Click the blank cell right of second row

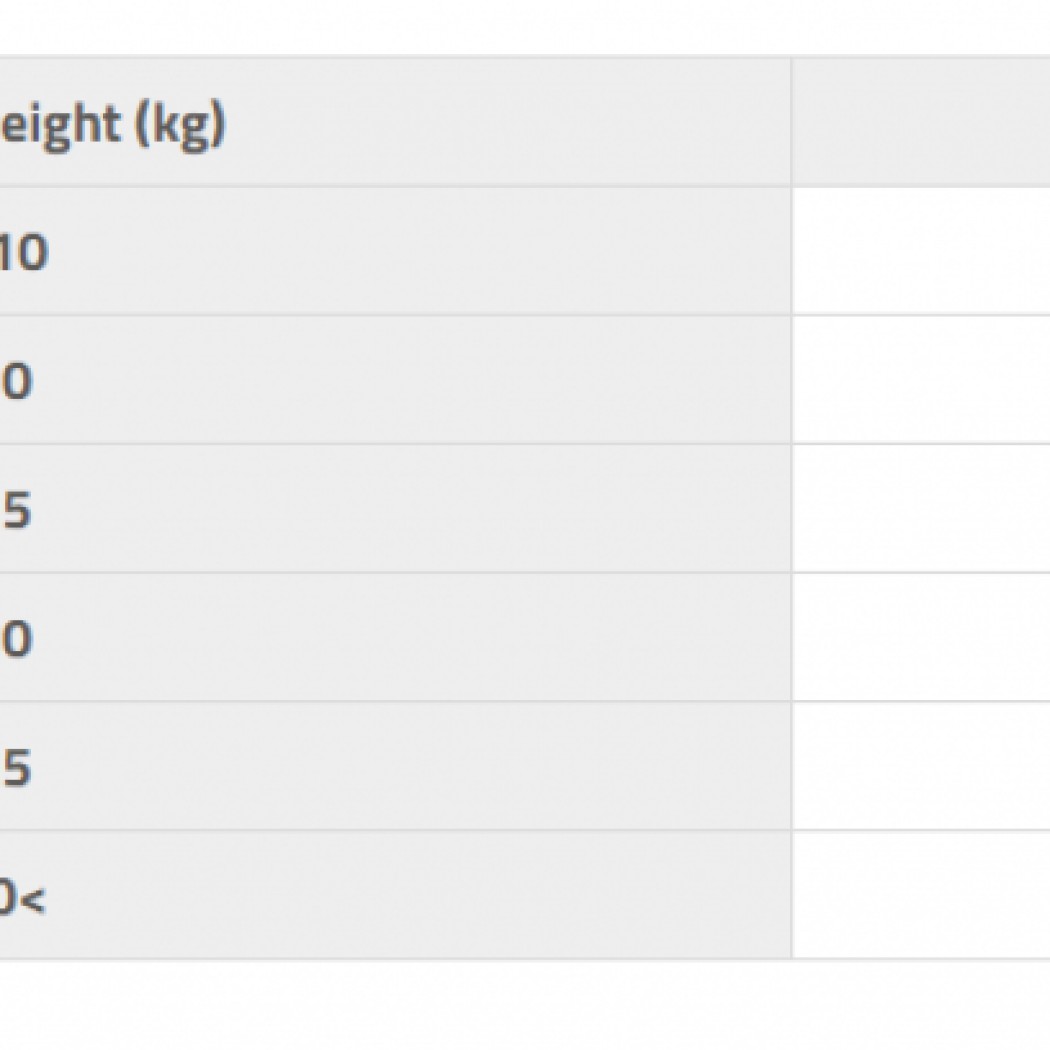(x=920, y=380)
